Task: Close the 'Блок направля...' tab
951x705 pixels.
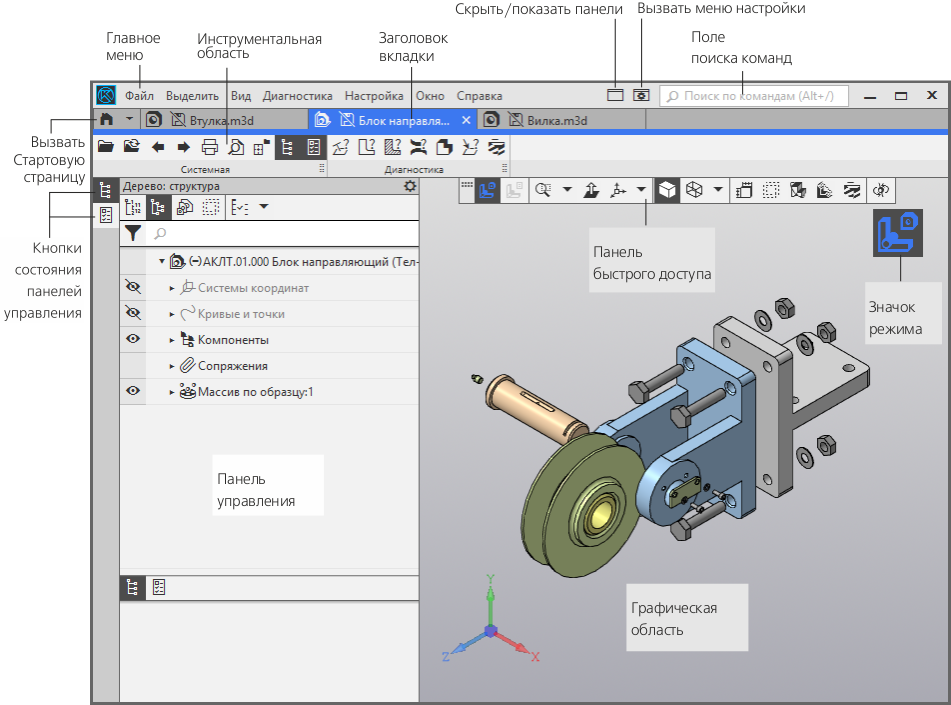Action: point(466,120)
